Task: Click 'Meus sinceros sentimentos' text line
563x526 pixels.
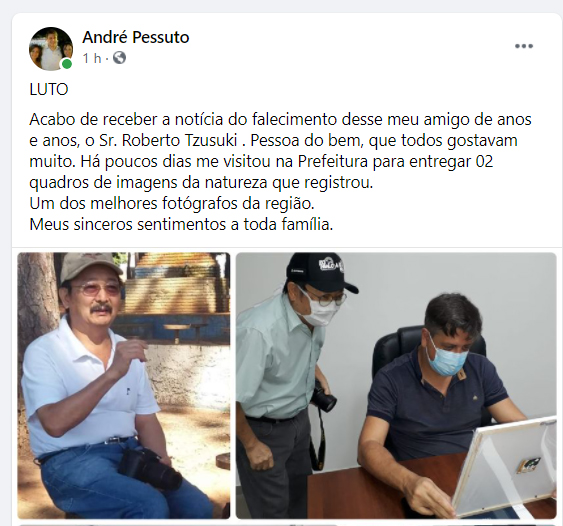Action: click(181, 224)
